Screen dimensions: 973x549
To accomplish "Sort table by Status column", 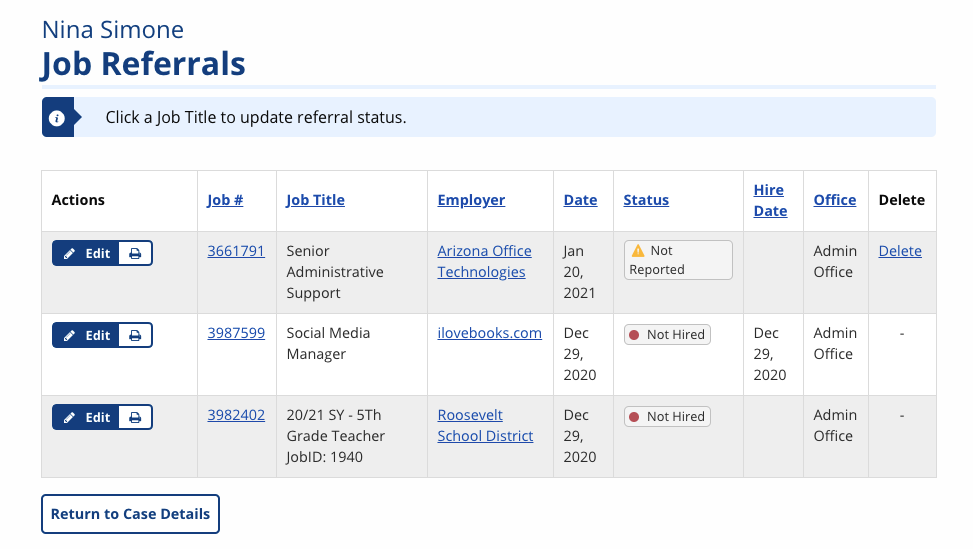I will (x=646, y=200).
